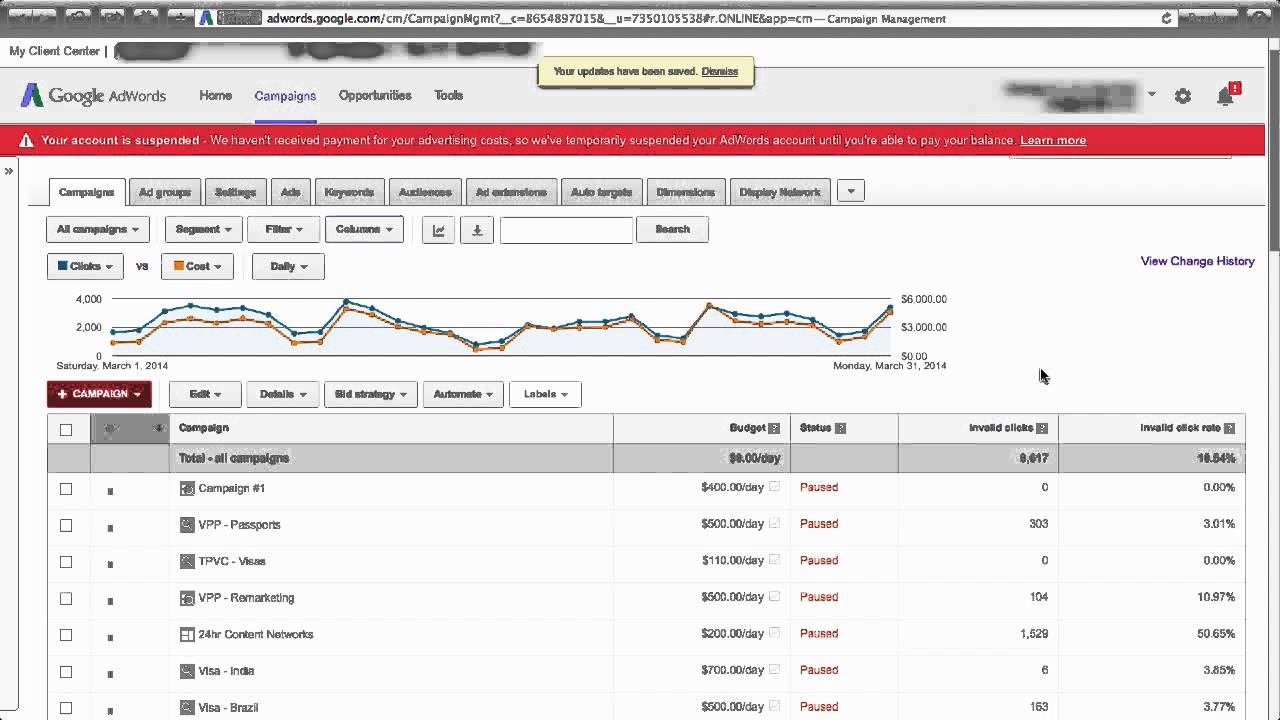Switch to the Keywords tab
1280x720 pixels.
point(349,192)
